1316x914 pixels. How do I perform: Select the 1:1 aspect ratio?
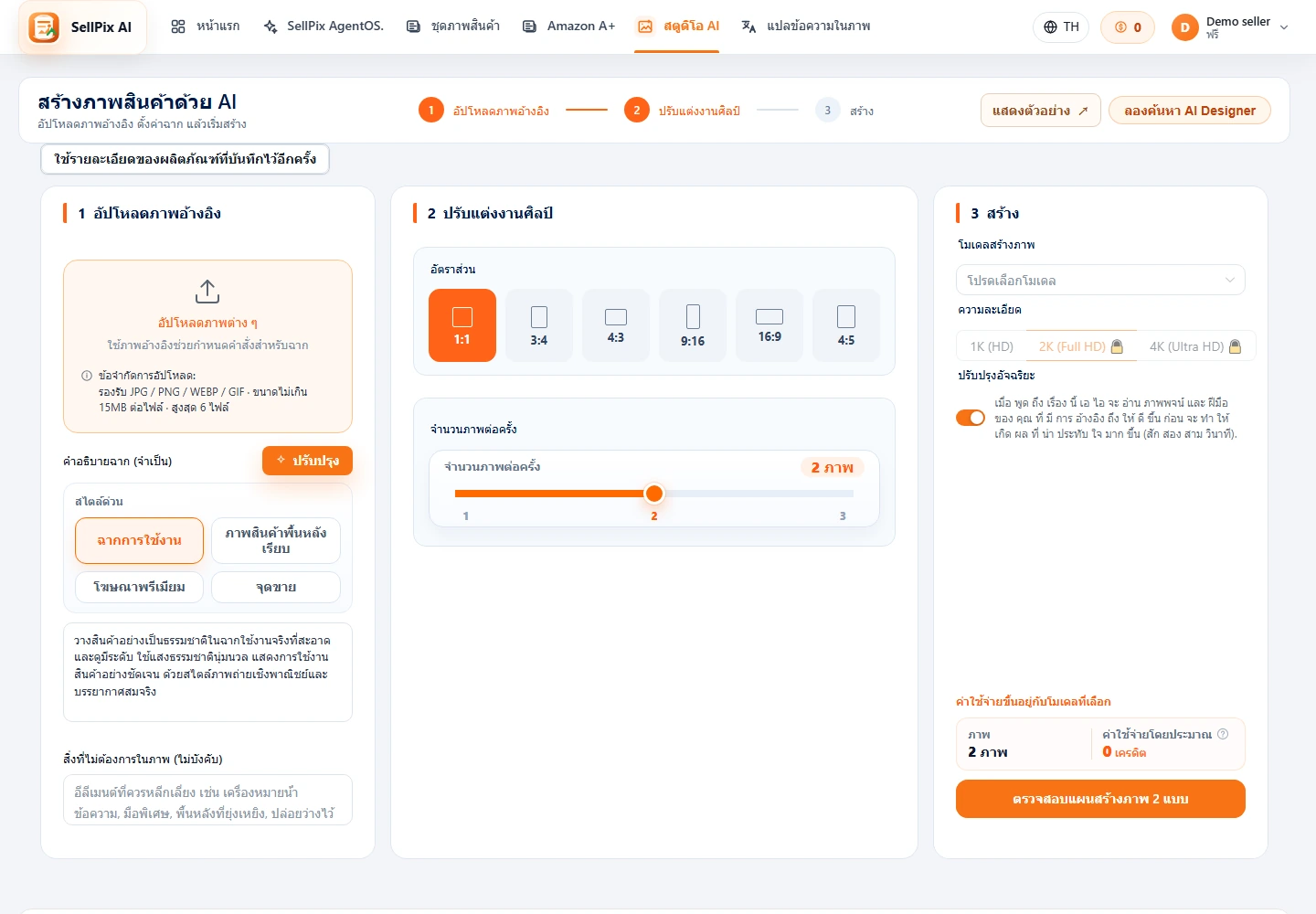point(462,325)
